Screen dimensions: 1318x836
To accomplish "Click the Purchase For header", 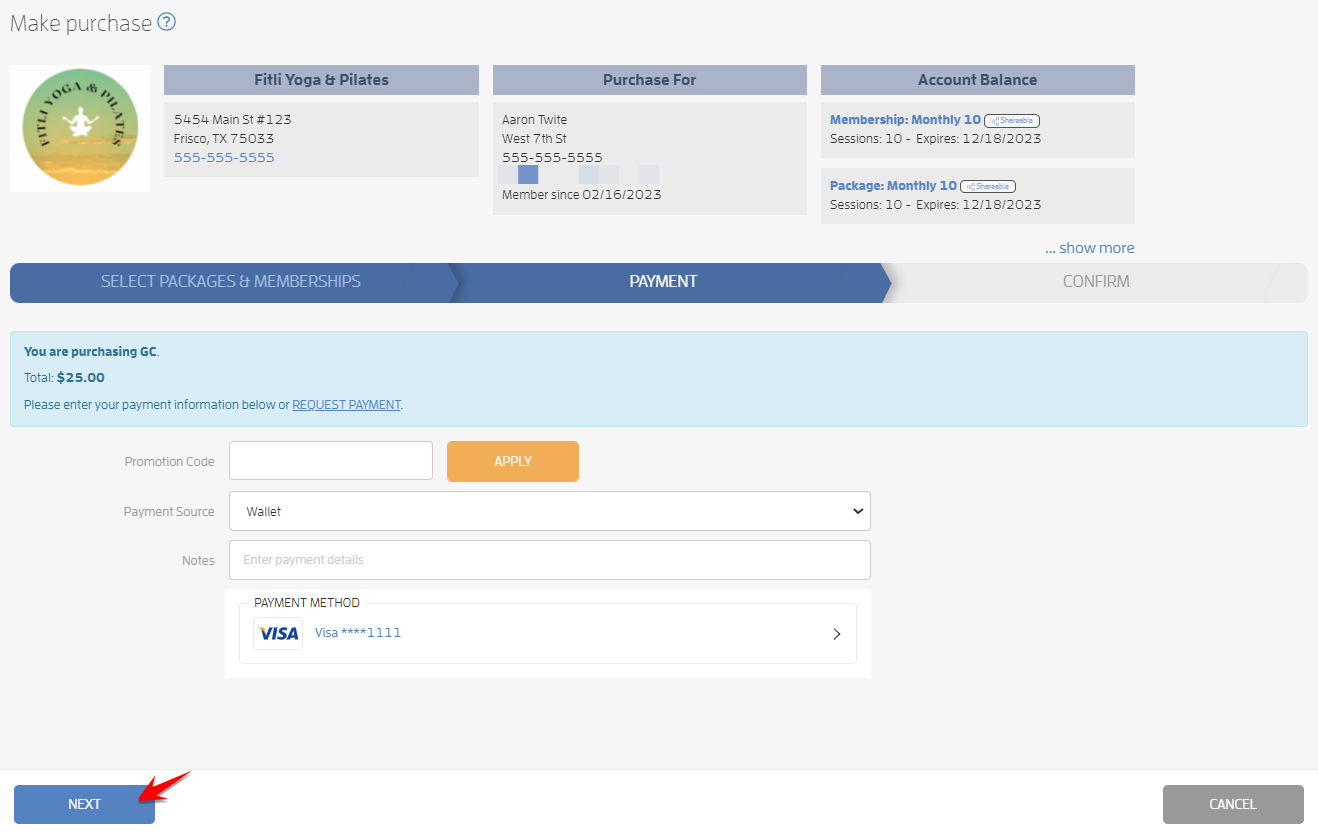I will [x=650, y=80].
